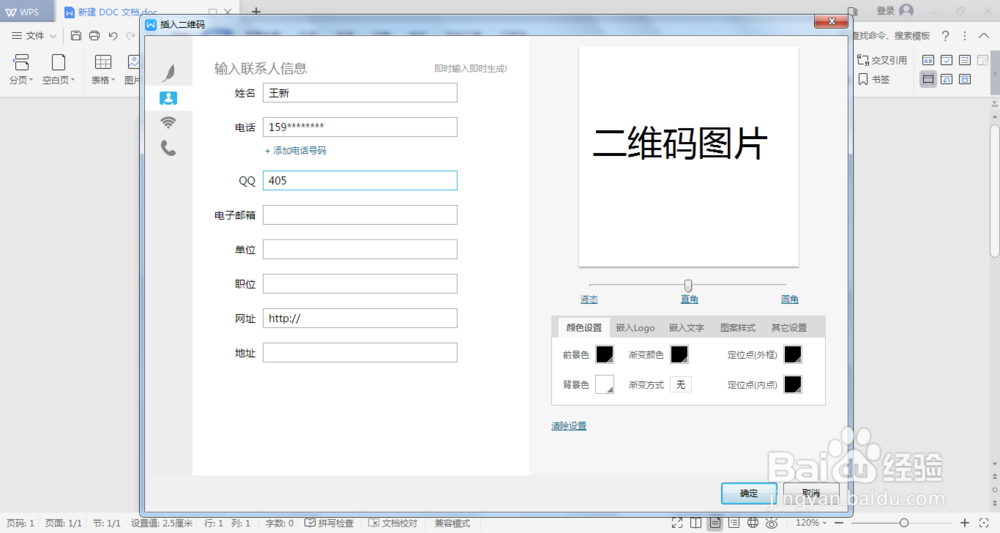The height and width of the screenshot is (533, 1000).
Task: Open the 前景色 foreground color swatch
Action: click(x=605, y=354)
